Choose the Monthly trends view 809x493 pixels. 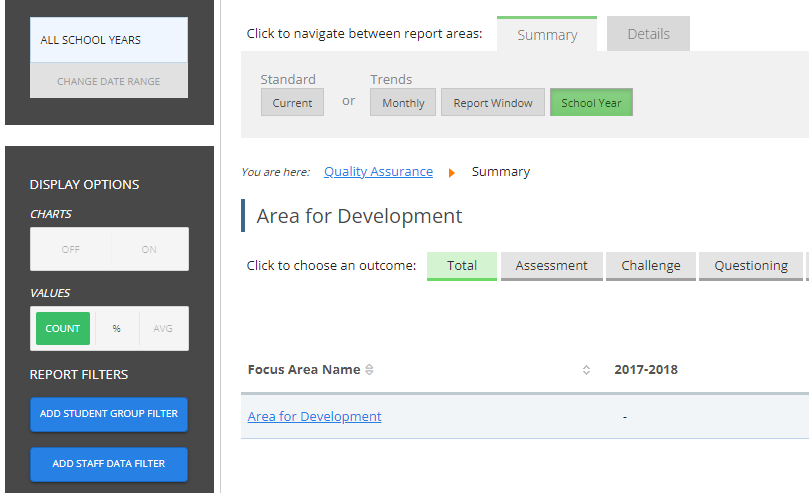point(403,103)
